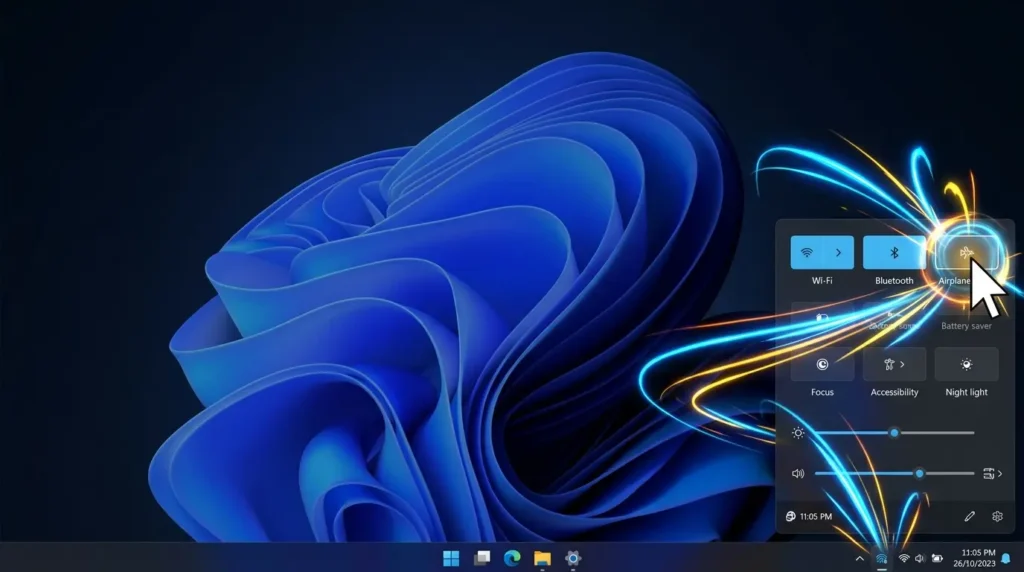1024x572 pixels.
Task: Launch Microsoft Edge from taskbar
Action: [x=513, y=558]
